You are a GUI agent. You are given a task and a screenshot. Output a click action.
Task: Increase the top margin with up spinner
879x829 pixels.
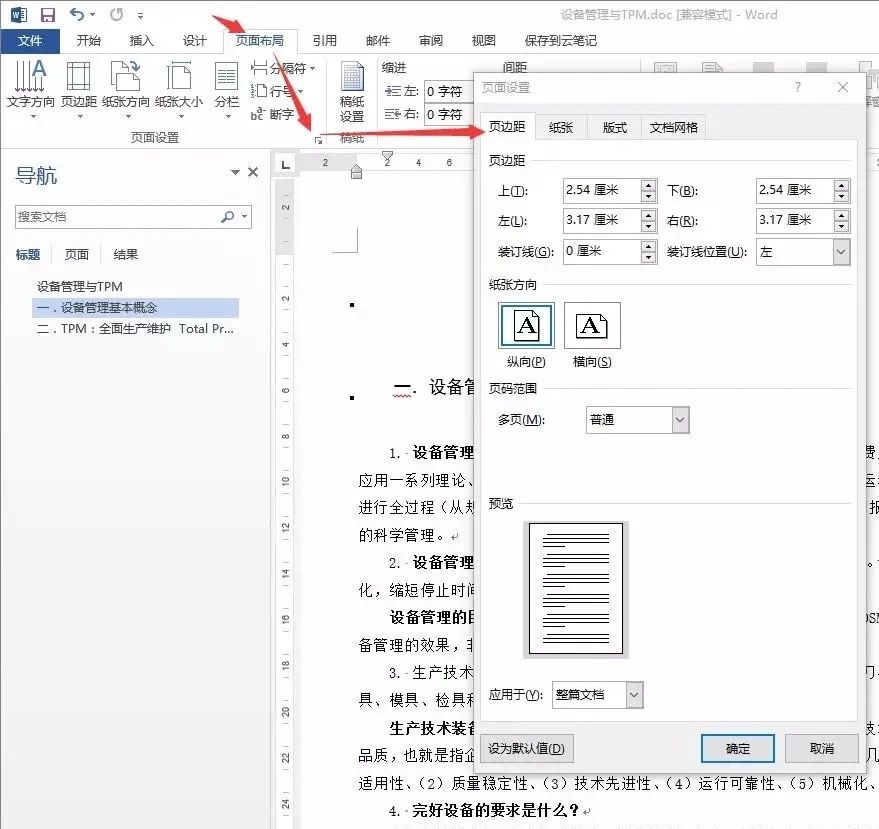pos(649,184)
